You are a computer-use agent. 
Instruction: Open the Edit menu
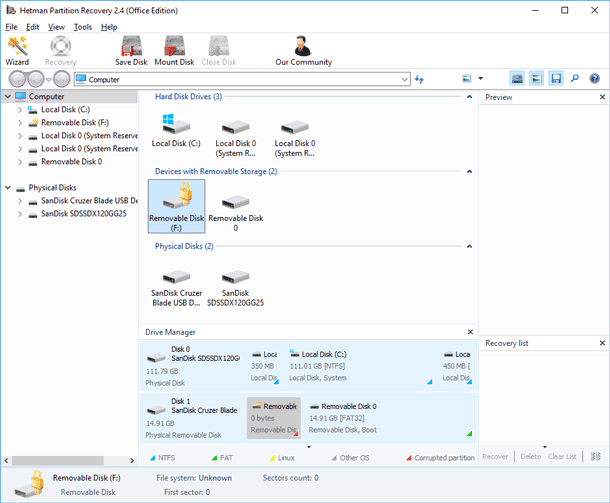[x=33, y=27]
